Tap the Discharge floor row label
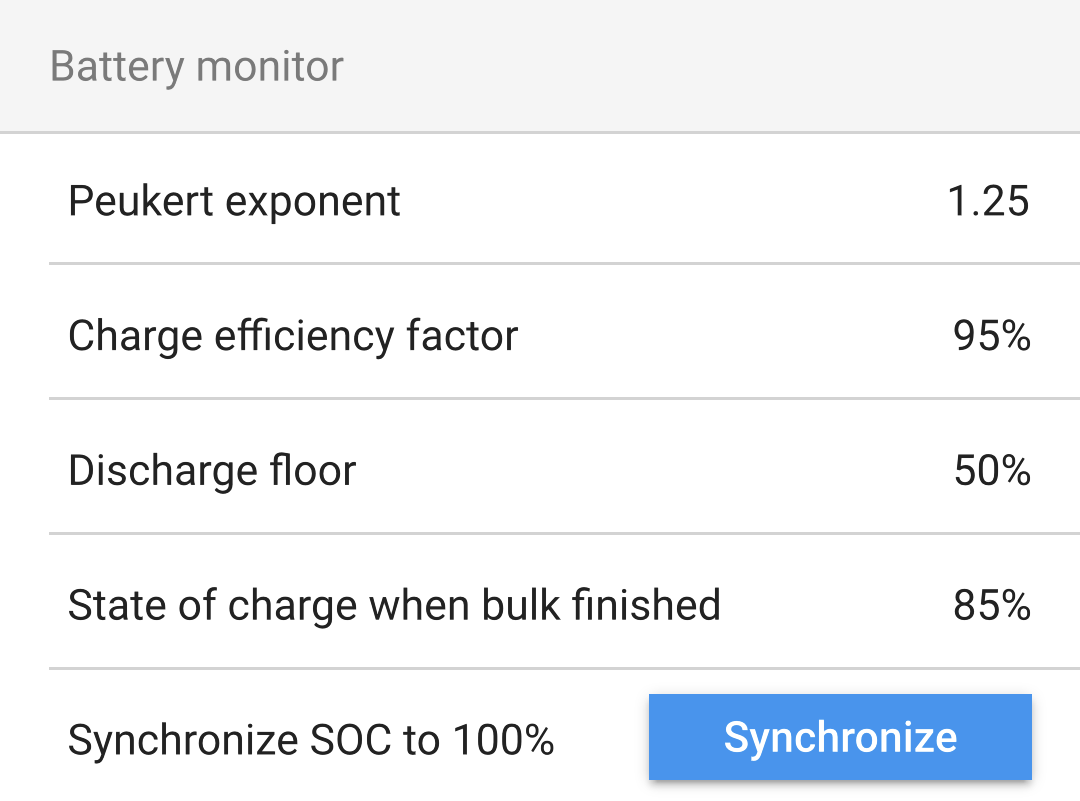The width and height of the screenshot is (1080, 801). [211, 470]
